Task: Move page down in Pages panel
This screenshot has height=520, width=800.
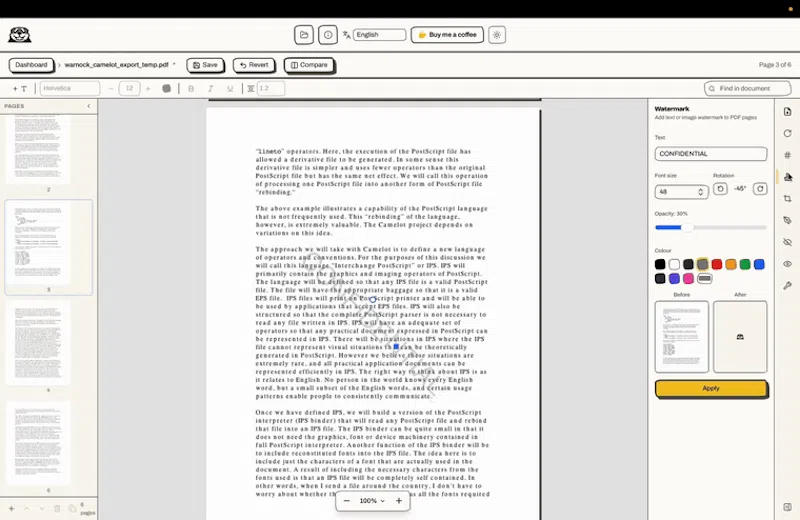Action: (x=42, y=508)
